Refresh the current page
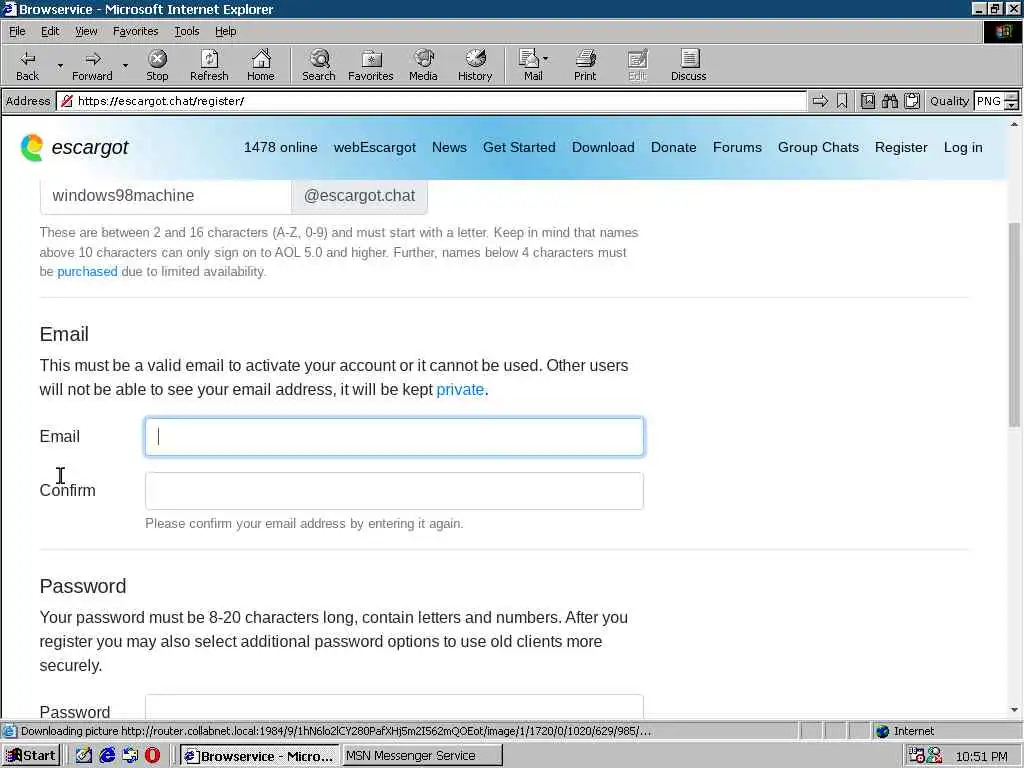 [x=209, y=65]
